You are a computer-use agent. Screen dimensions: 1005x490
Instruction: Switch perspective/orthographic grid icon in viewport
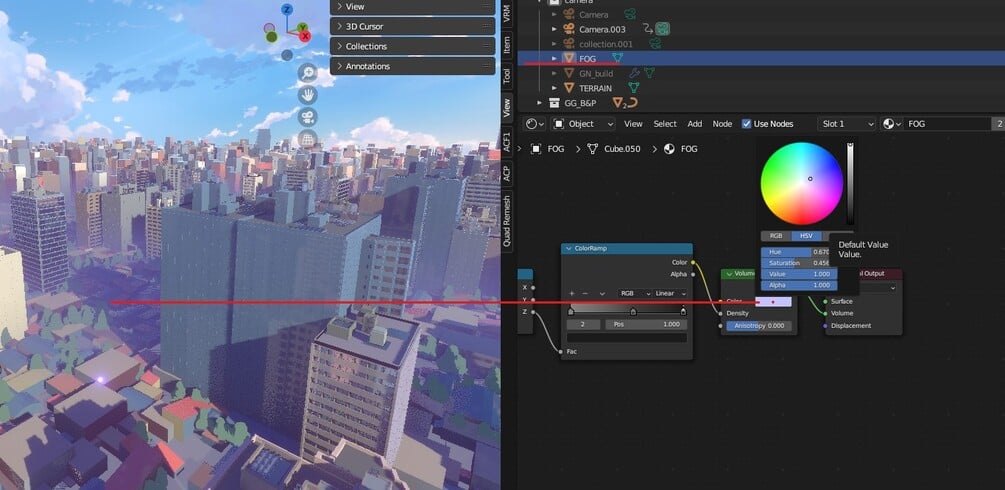pyautogui.click(x=308, y=139)
